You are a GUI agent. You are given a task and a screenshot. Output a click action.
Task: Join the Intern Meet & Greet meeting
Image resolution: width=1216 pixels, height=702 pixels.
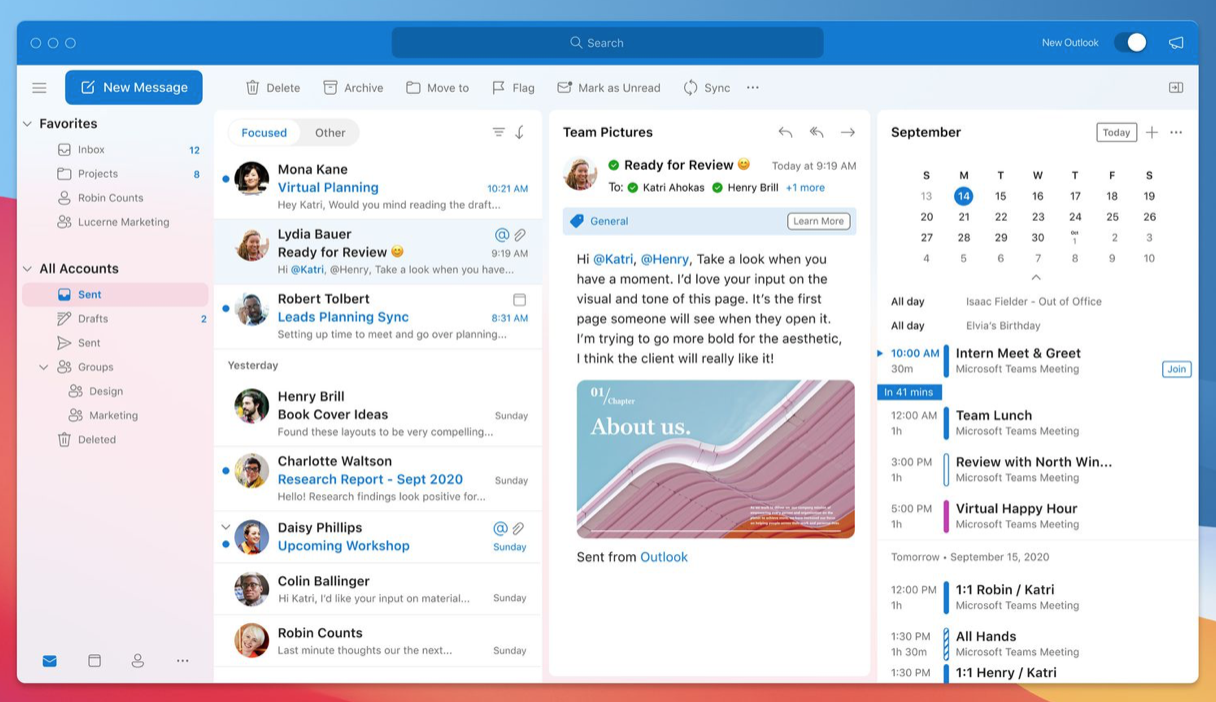tap(1176, 369)
